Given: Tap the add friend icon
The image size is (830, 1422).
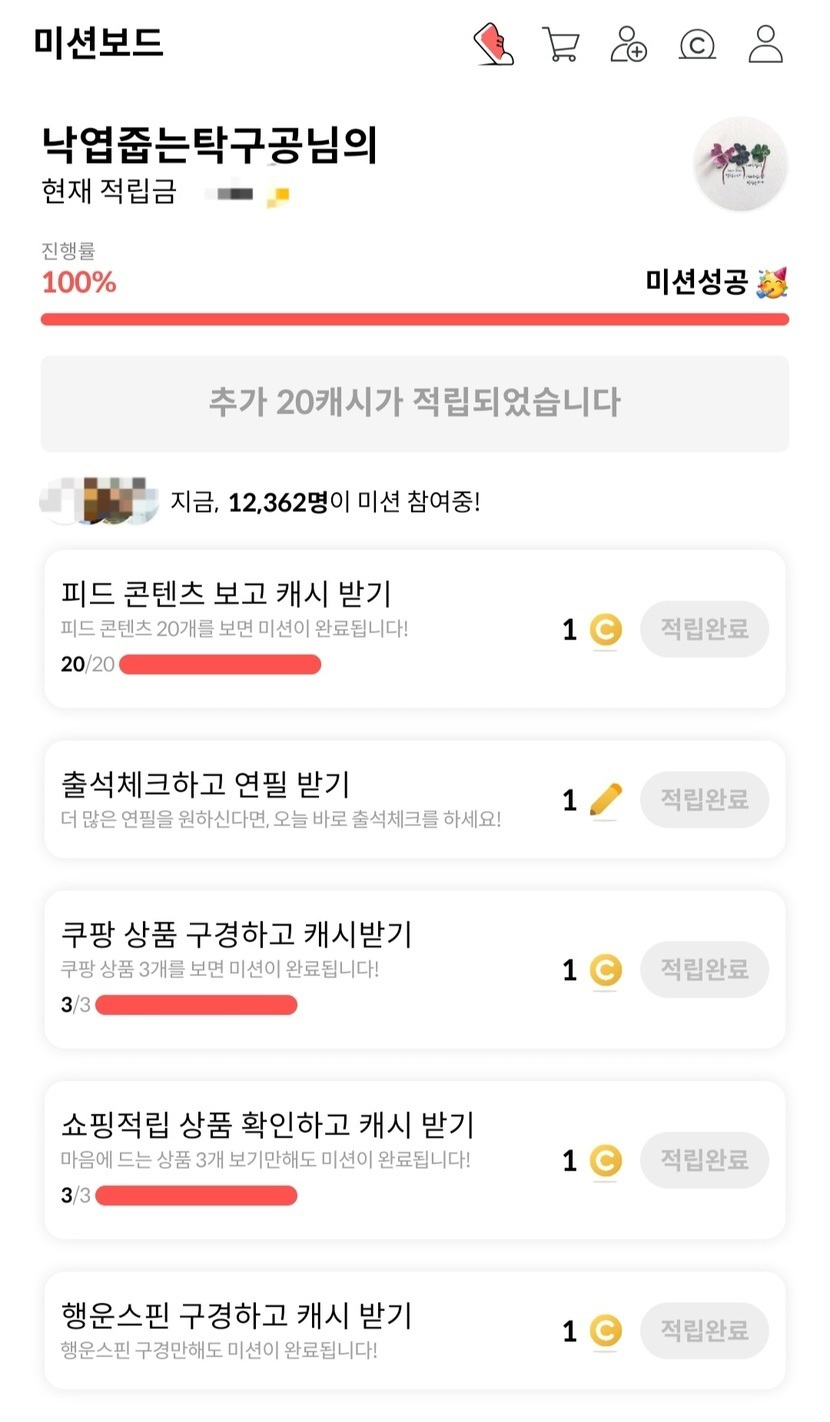Looking at the screenshot, I should point(628,45).
